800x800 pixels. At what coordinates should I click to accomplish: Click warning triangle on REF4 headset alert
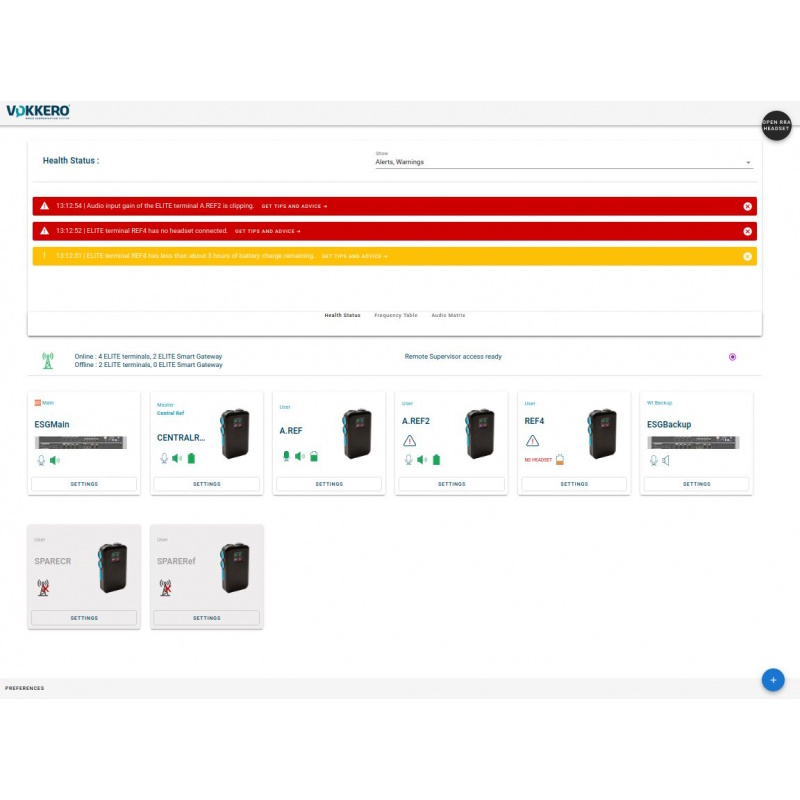(x=44, y=231)
